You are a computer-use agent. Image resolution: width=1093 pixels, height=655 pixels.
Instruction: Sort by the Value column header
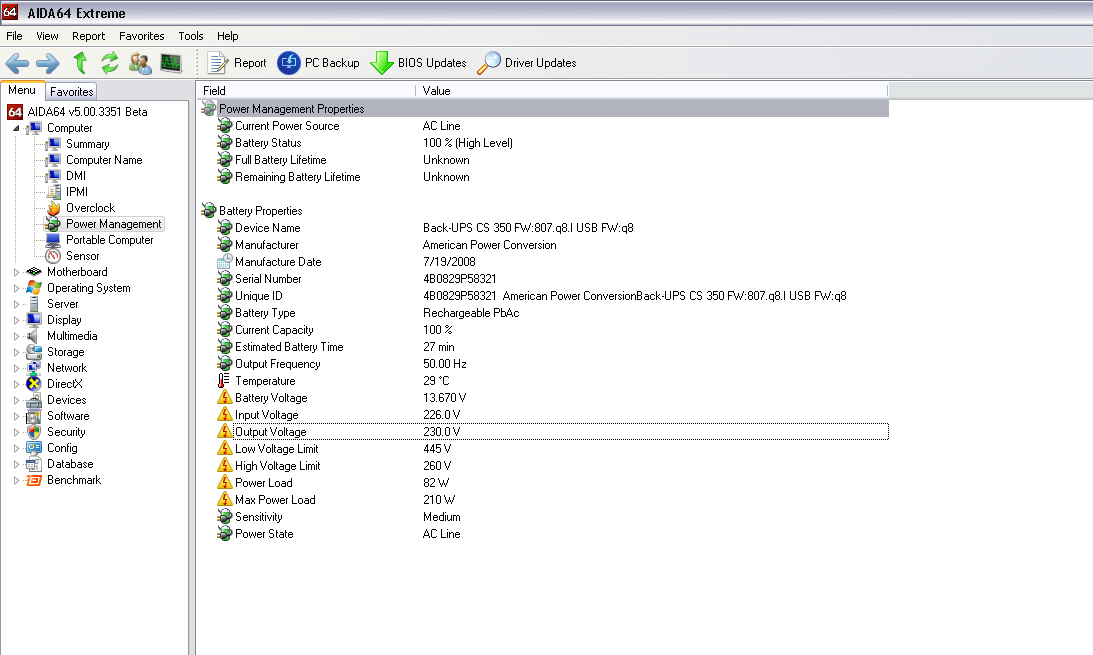652,91
